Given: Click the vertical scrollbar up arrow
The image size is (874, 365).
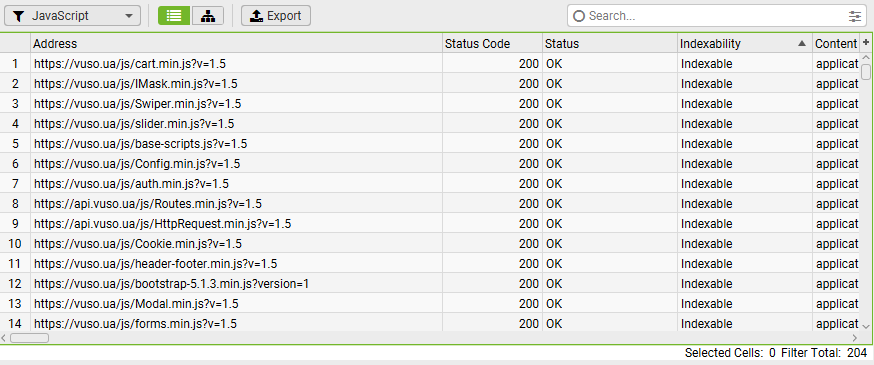Looking at the screenshot, I should (866, 57).
